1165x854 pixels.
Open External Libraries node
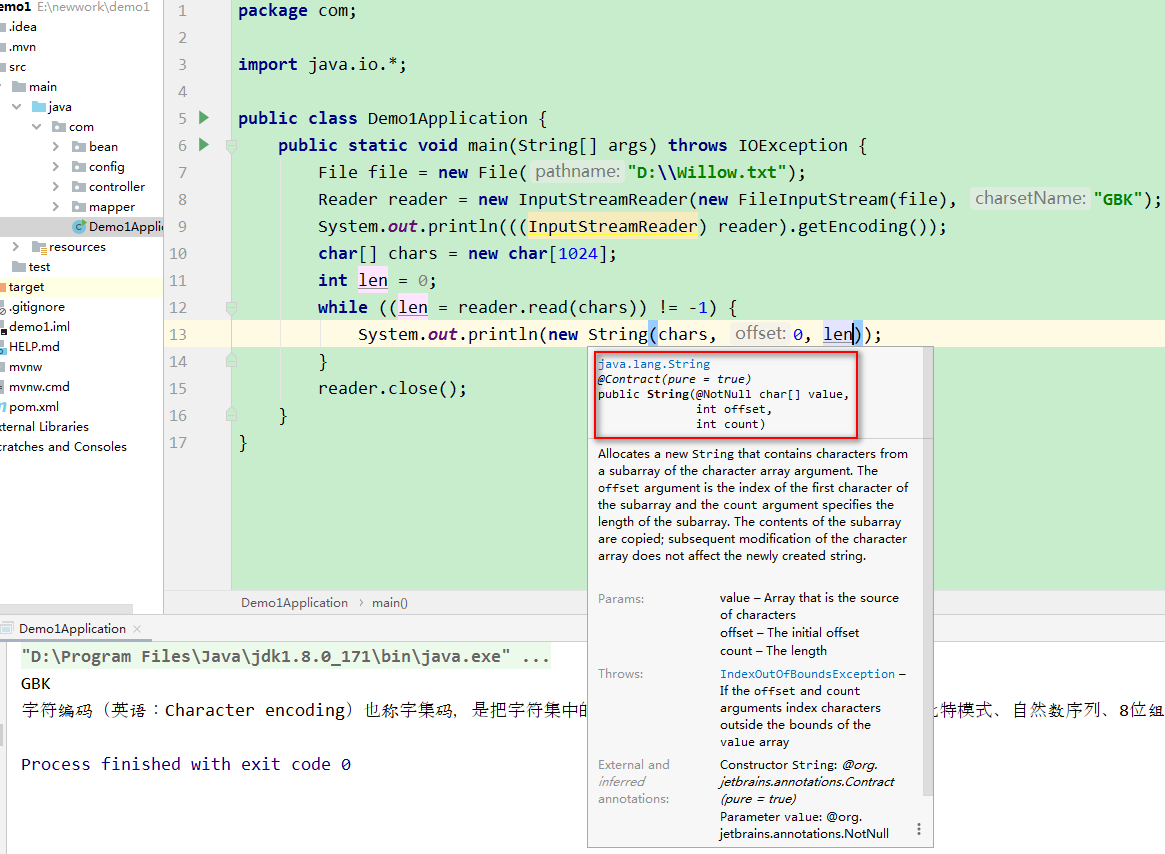[x=45, y=427]
